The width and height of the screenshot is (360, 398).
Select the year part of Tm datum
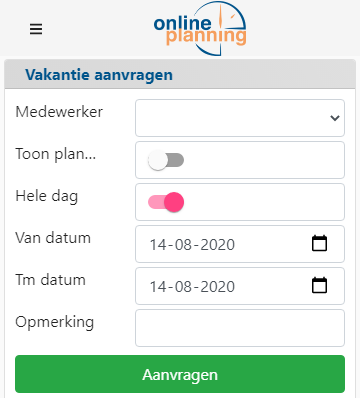[x=218, y=287]
